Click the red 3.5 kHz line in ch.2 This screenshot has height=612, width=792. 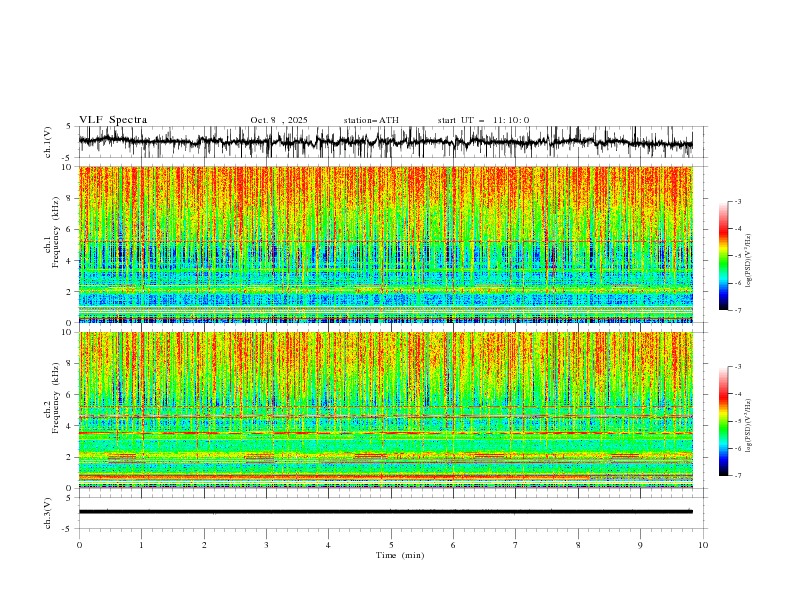click(385, 433)
